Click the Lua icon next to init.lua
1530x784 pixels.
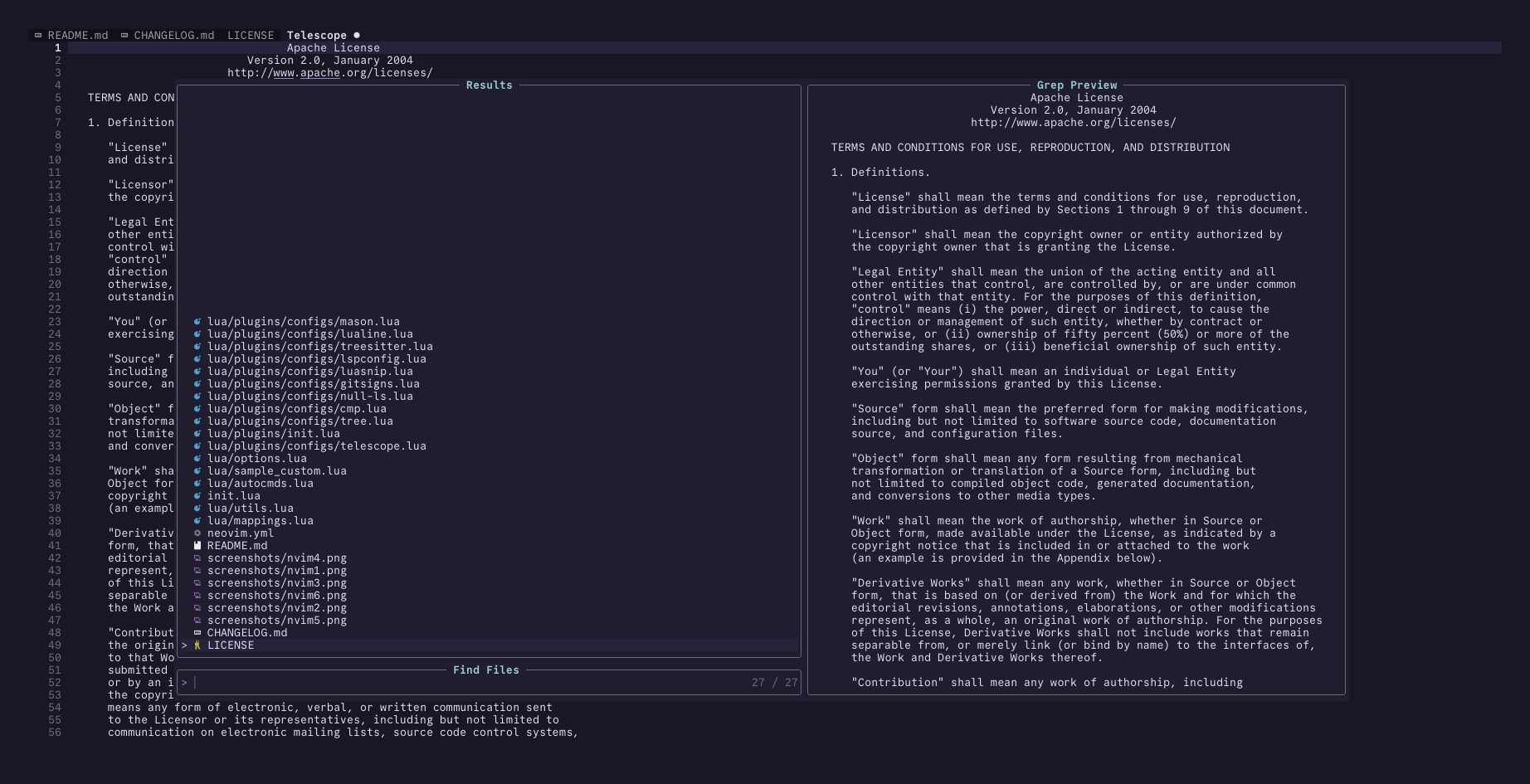197,496
